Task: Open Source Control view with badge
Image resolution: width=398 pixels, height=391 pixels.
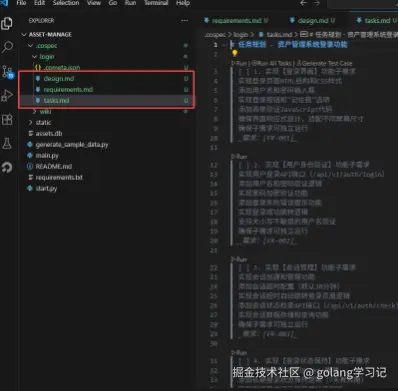Action: pyautogui.click(x=7, y=72)
